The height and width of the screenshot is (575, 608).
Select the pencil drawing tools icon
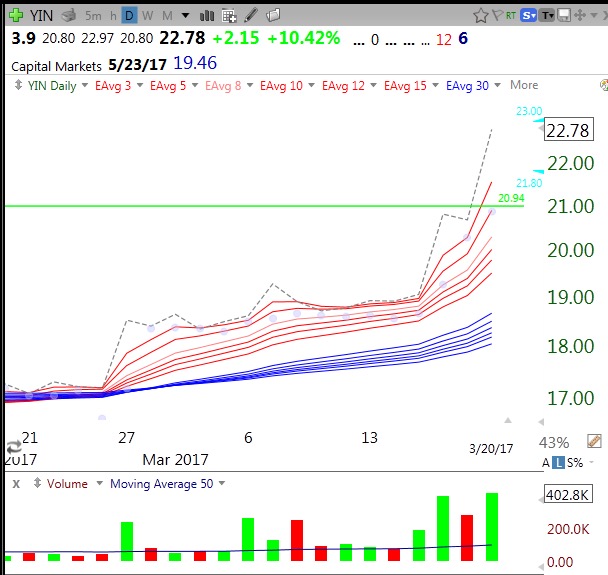(251, 16)
